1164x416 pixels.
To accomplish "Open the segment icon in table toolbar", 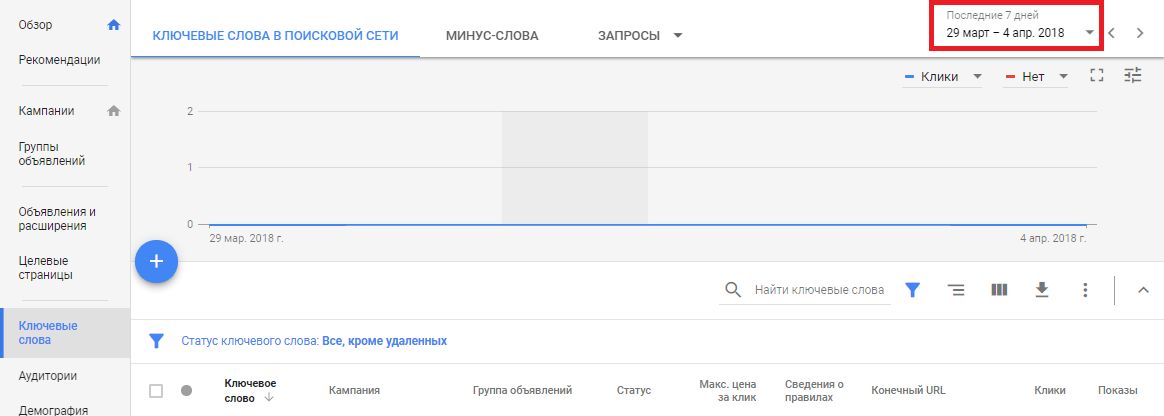I will tap(956, 290).
